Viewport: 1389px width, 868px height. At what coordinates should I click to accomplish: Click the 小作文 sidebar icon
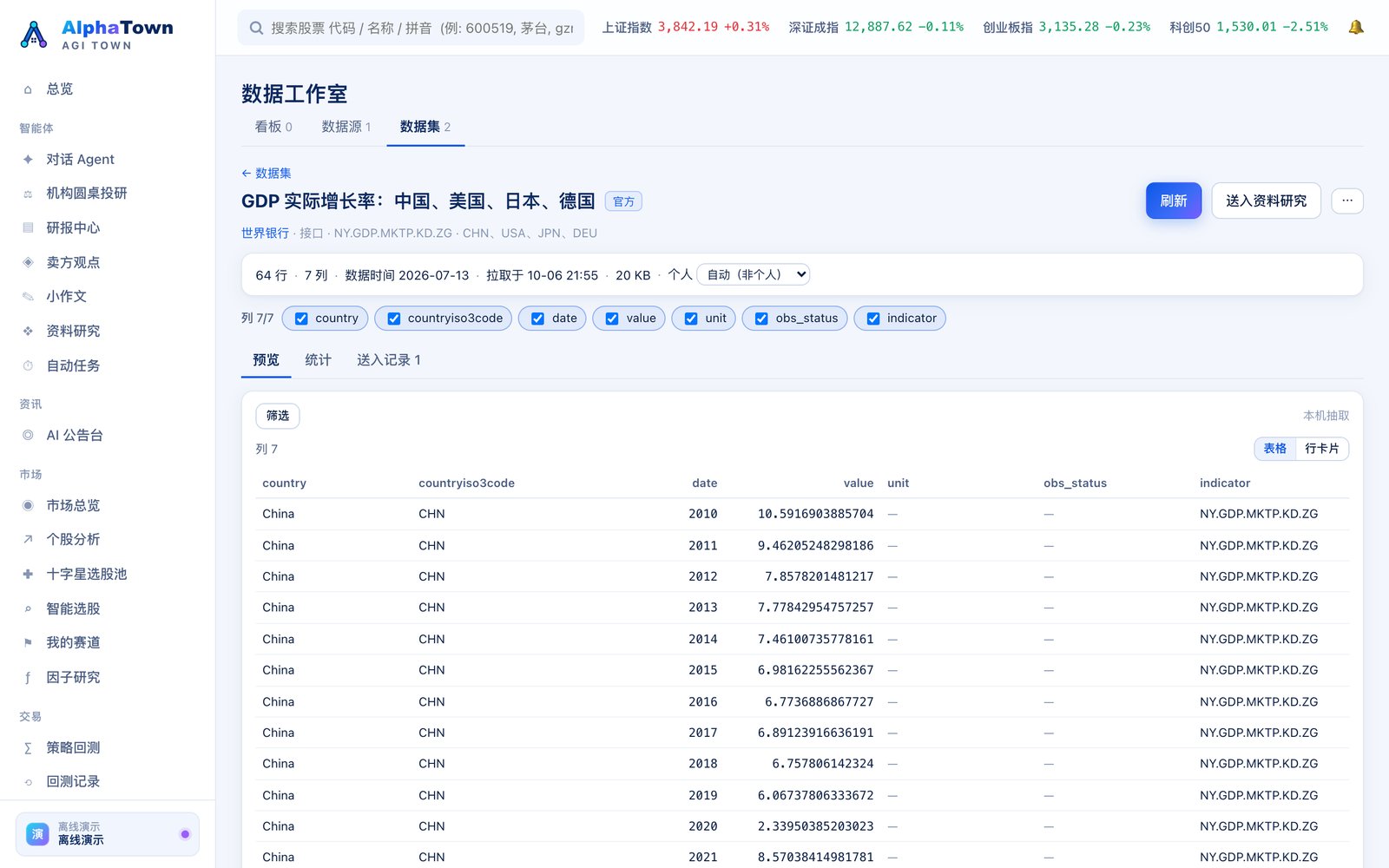28,297
